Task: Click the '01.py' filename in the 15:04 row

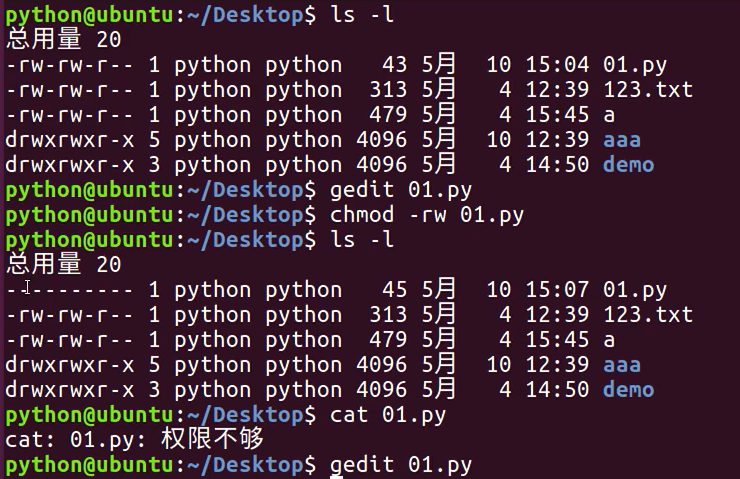Action: (x=635, y=66)
